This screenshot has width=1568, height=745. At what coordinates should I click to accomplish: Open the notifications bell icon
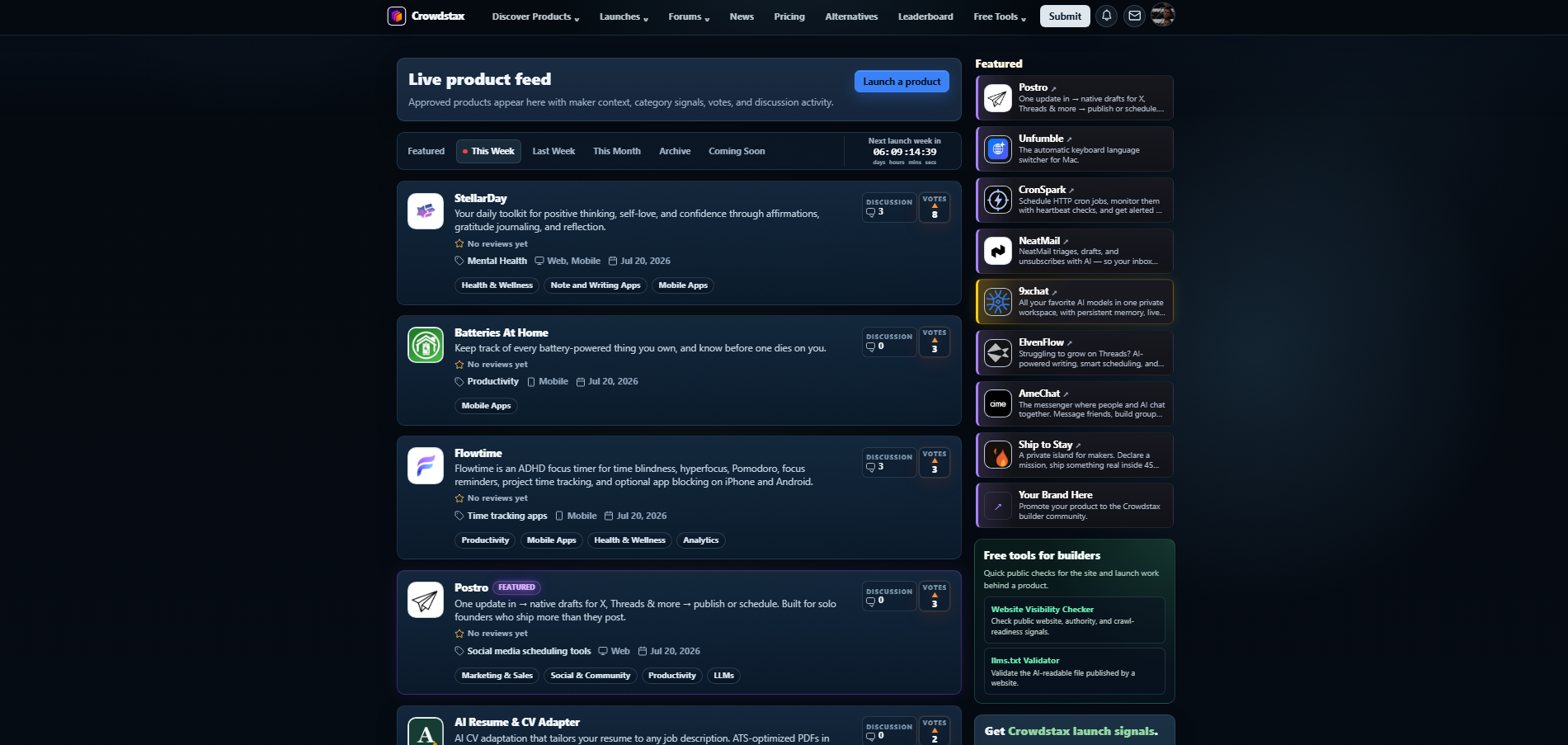(x=1107, y=16)
